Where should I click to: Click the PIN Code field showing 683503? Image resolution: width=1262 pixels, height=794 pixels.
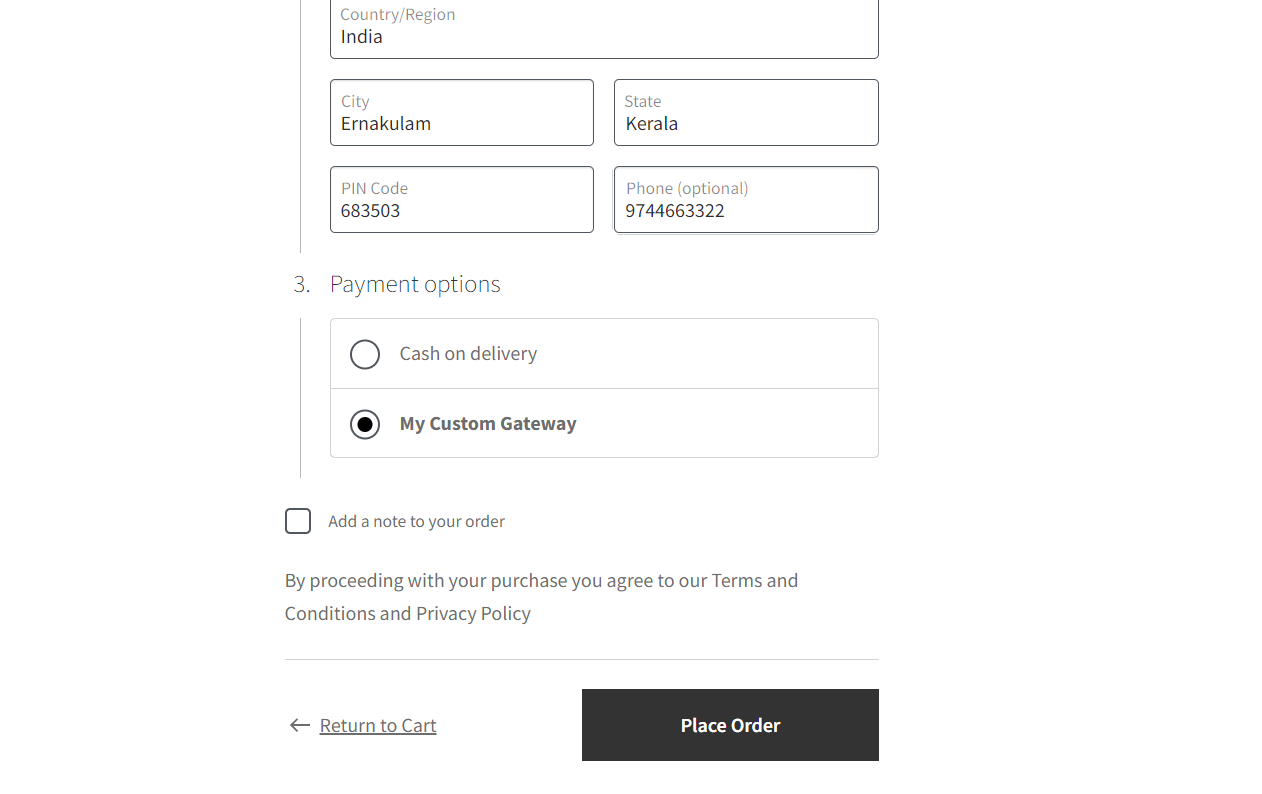461,199
